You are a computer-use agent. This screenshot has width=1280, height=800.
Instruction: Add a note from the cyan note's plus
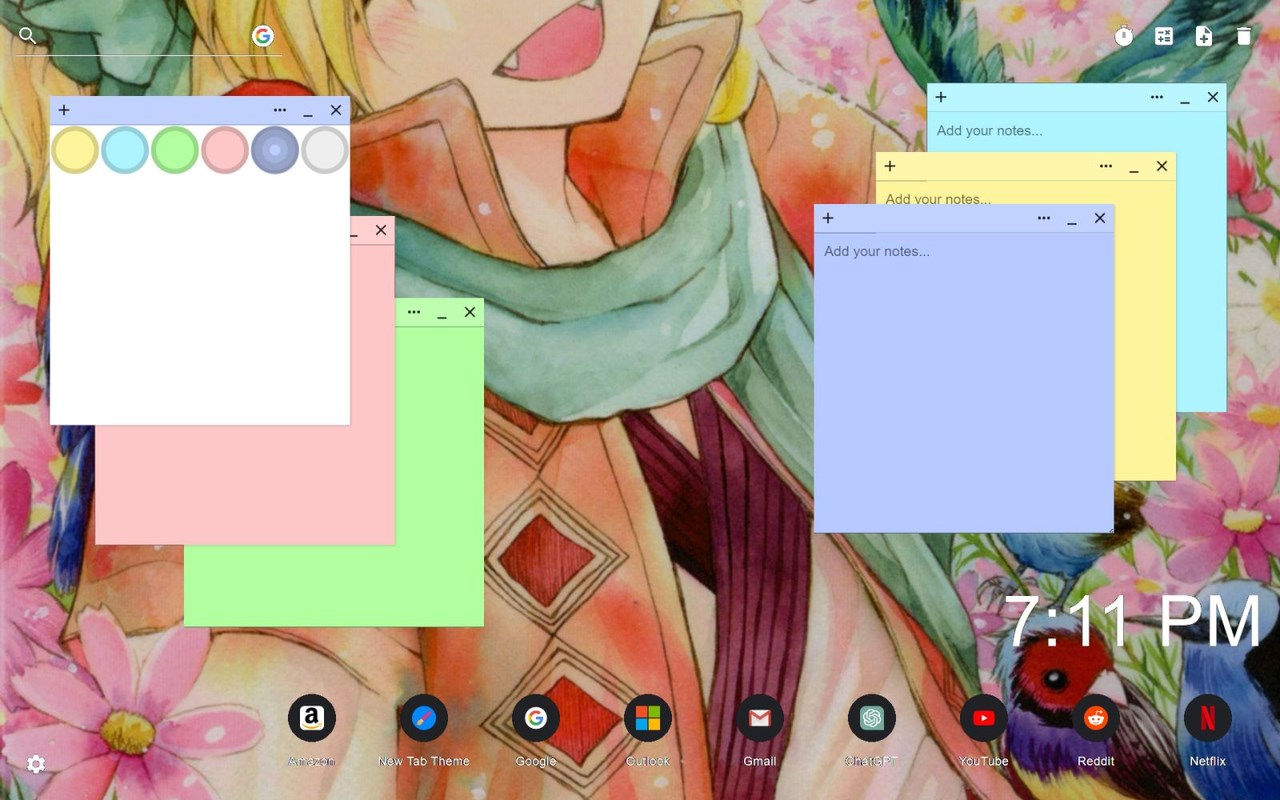click(x=941, y=97)
